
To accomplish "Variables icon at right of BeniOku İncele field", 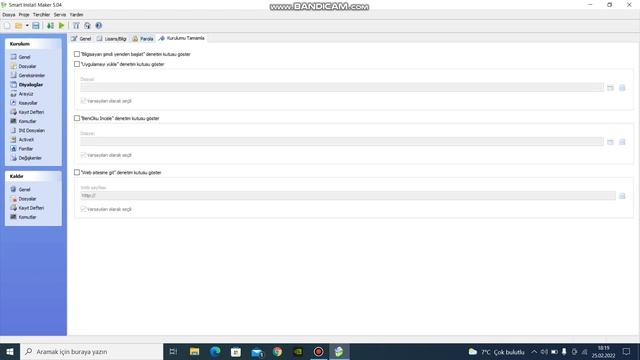I will pyautogui.click(x=622, y=142).
